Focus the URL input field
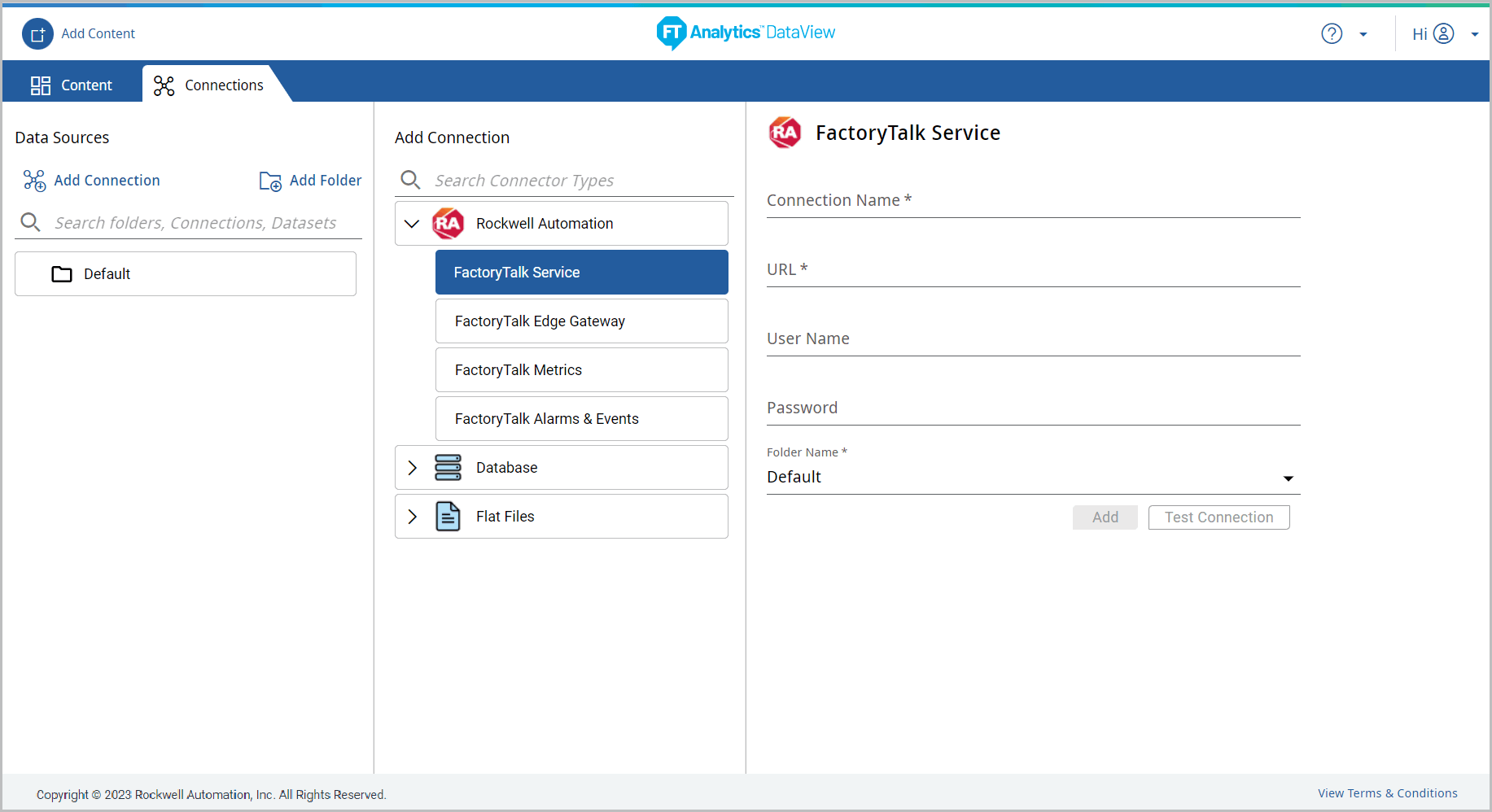This screenshot has height=812, width=1492. coord(1034,270)
